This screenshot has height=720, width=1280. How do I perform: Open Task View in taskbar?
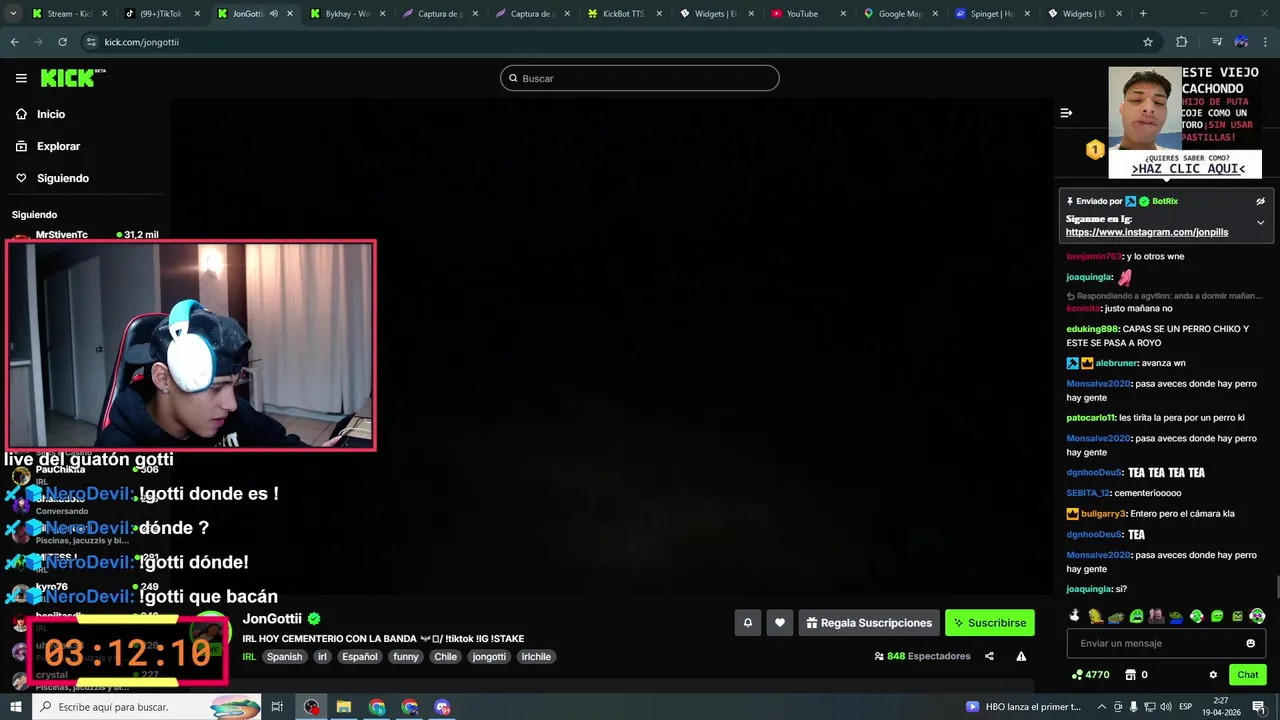click(278, 707)
